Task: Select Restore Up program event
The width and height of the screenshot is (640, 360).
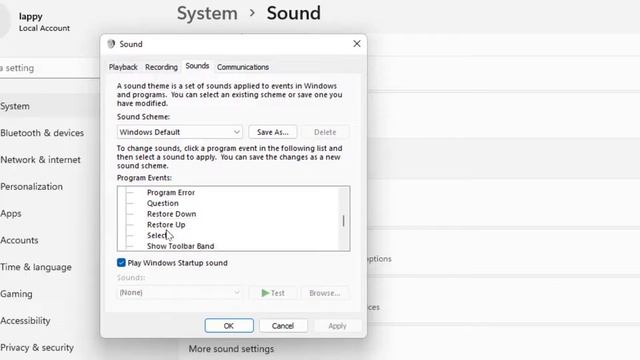Action: tap(166, 225)
